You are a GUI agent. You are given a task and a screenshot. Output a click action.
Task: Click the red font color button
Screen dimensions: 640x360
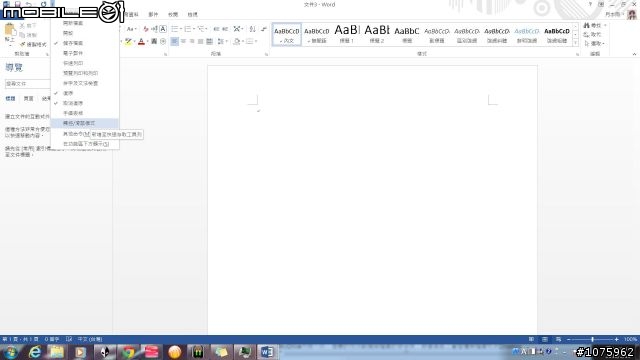[x=141, y=41]
